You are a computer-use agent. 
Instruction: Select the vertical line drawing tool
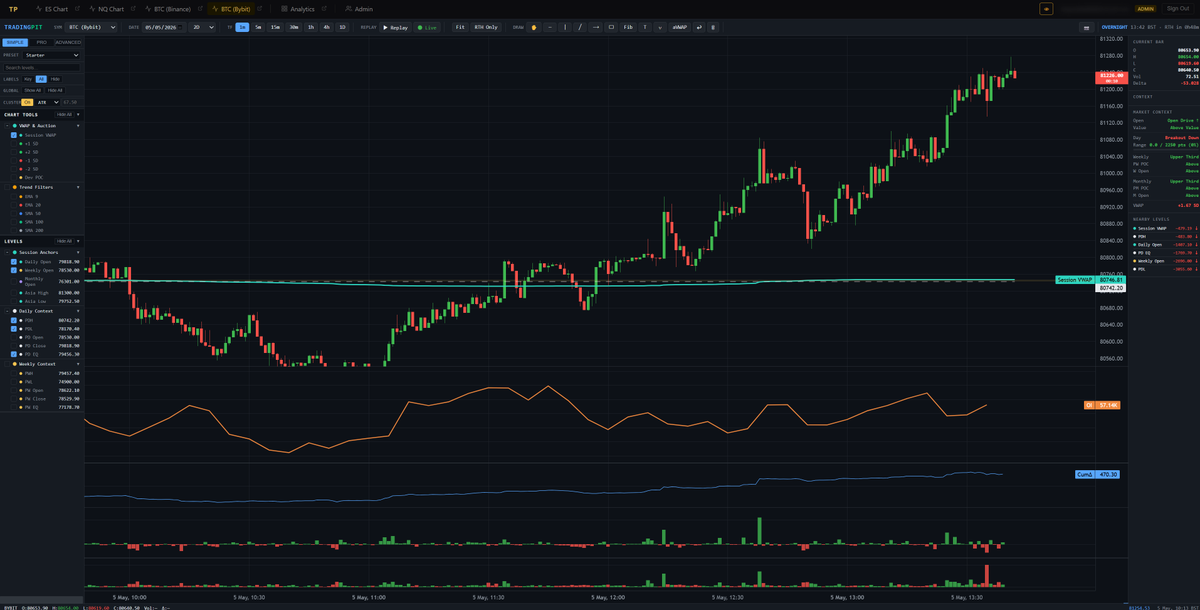(565, 27)
